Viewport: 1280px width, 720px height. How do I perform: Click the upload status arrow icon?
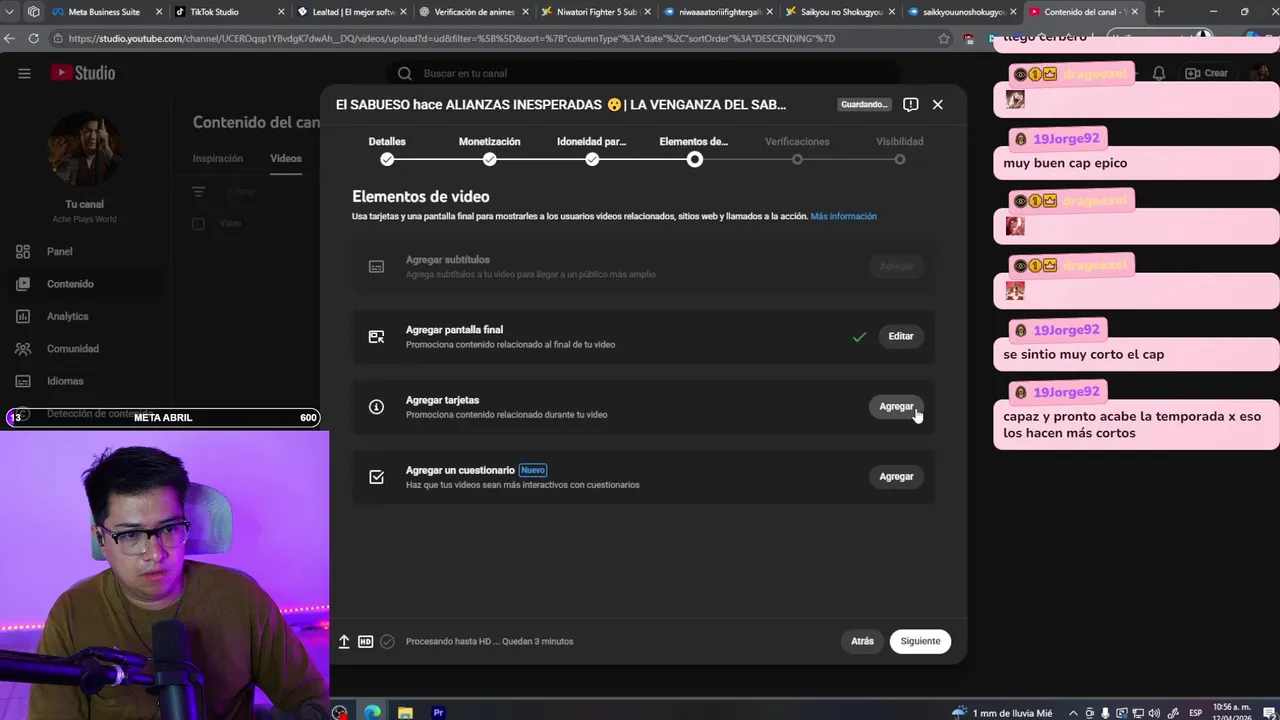344,642
